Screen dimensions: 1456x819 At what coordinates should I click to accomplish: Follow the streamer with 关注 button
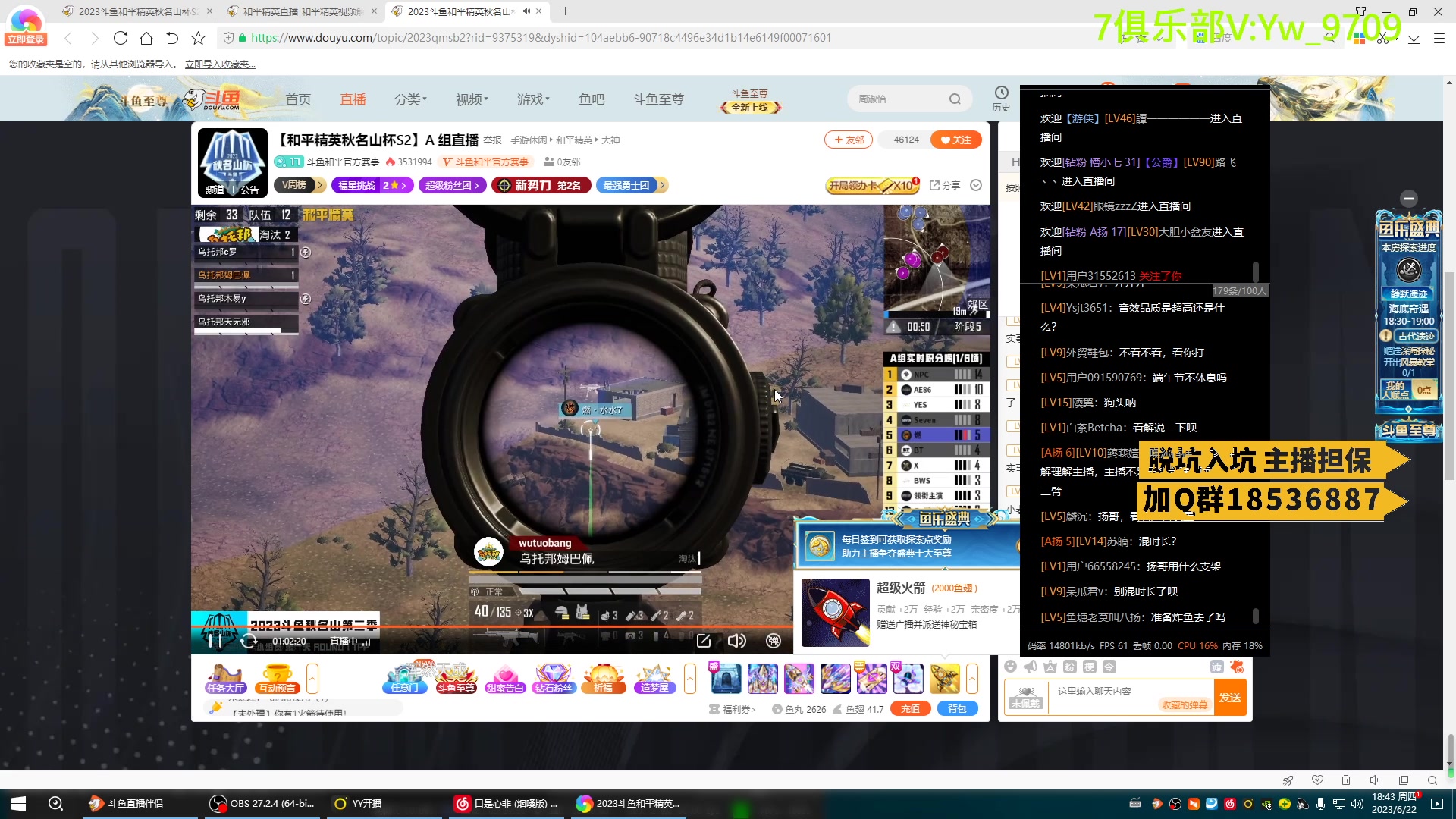click(x=955, y=140)
